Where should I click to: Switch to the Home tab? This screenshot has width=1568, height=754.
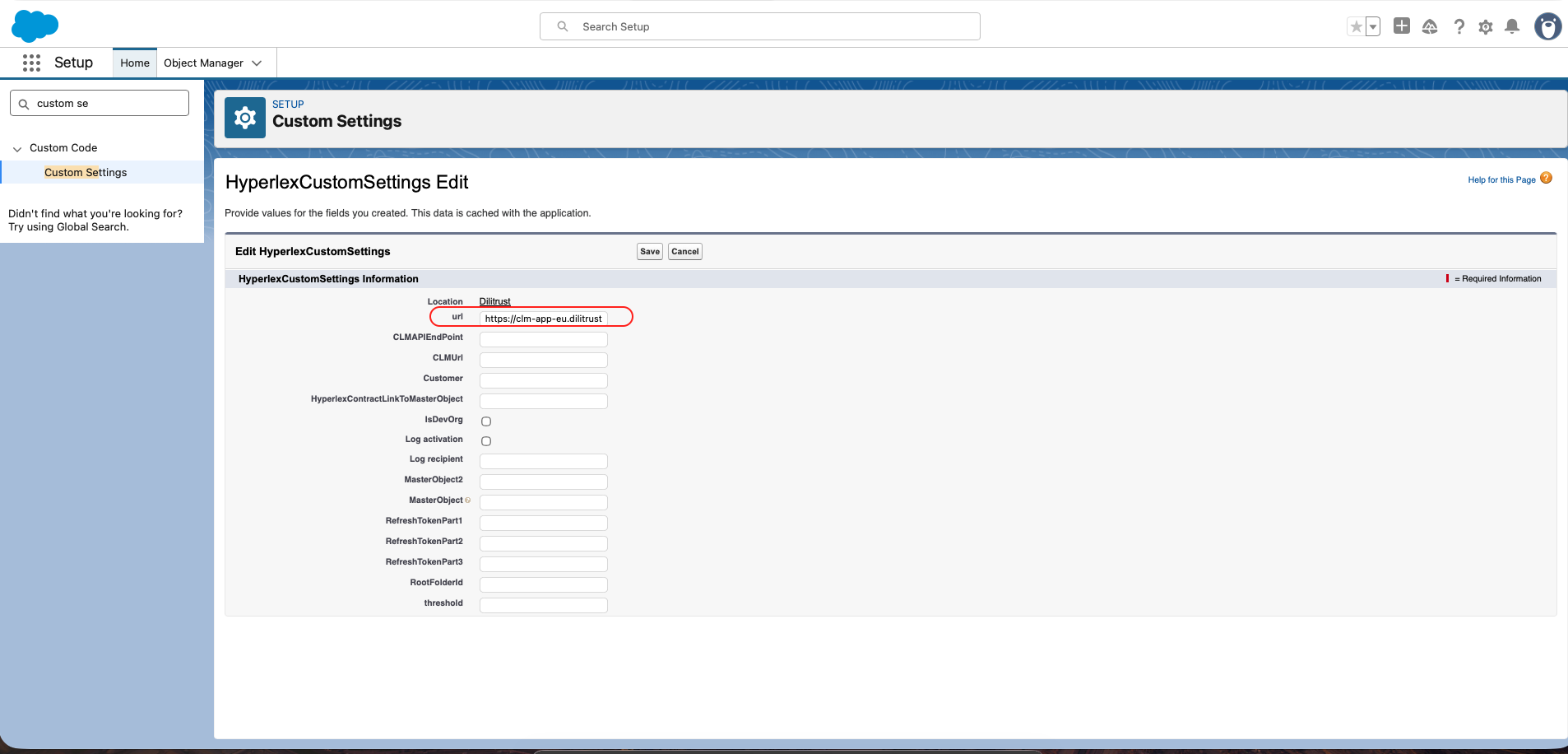coord(135,63)
